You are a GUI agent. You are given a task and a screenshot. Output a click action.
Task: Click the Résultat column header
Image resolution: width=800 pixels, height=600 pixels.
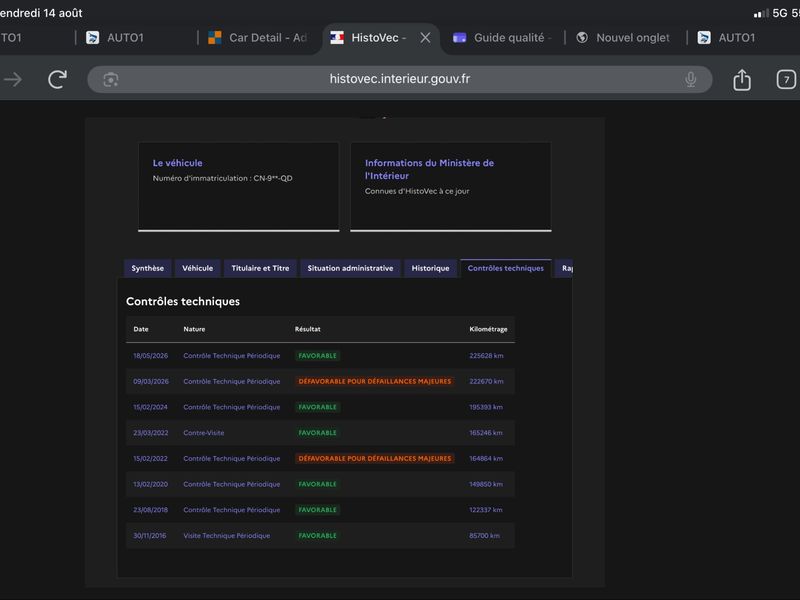coord(307,329)
